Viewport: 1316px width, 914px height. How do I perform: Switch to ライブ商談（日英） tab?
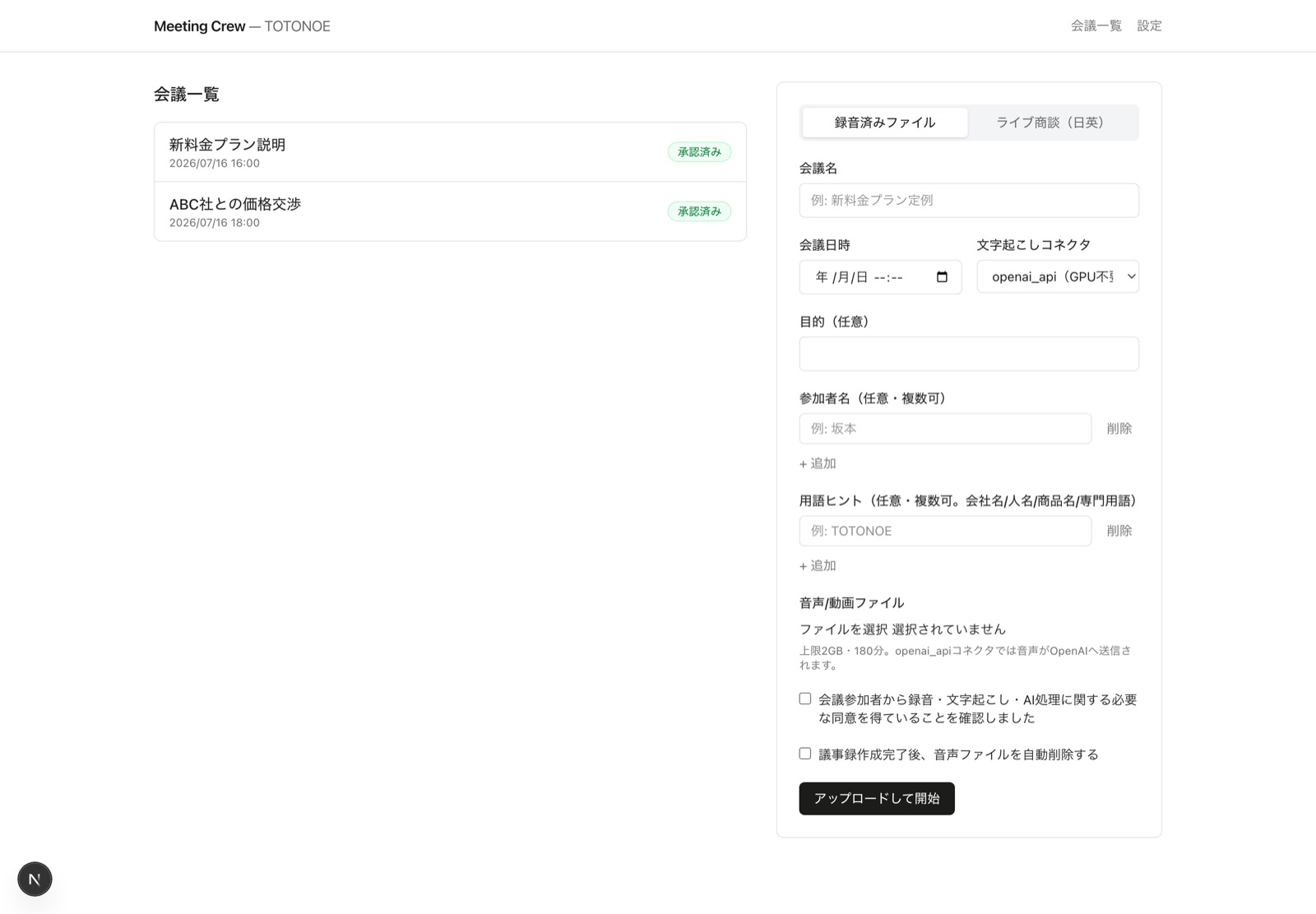click(1050, 123)
